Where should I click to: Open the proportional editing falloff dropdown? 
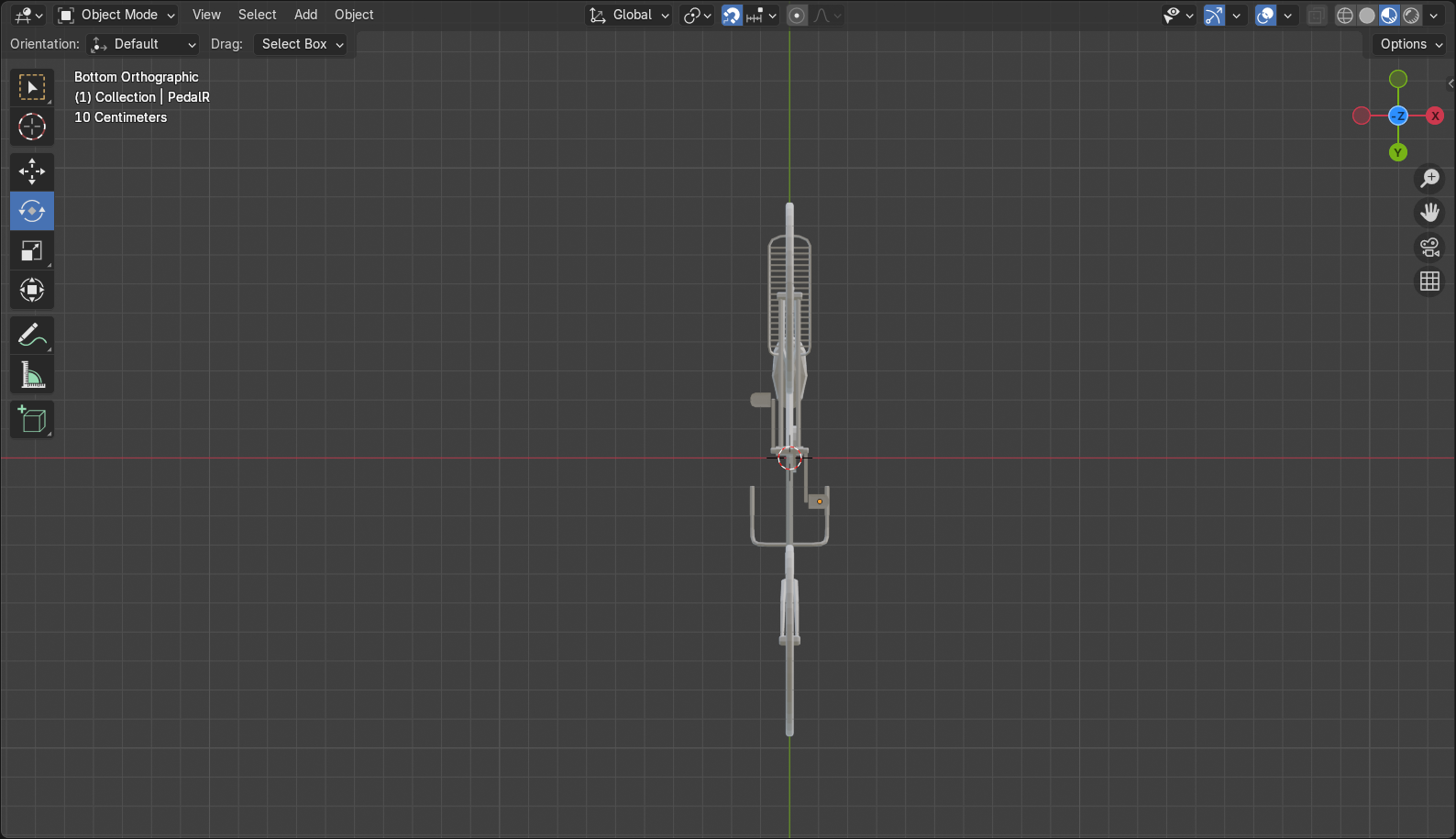pyautogui.click(x=827, y=15)
